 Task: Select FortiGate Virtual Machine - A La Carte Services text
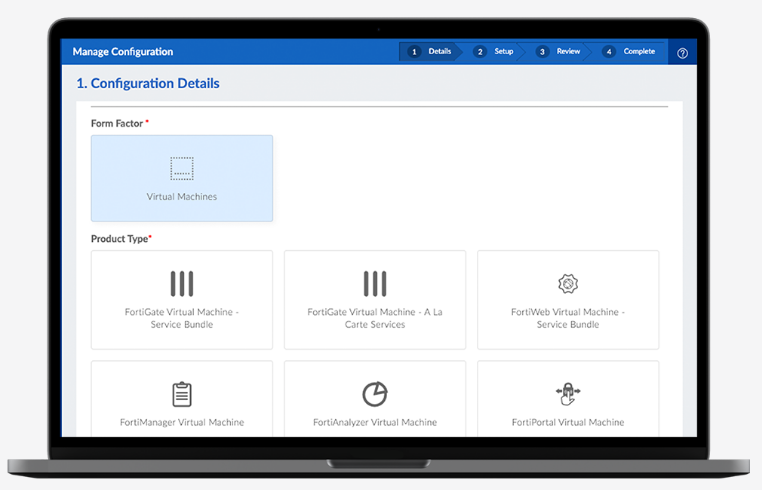[x=375, y=318]
